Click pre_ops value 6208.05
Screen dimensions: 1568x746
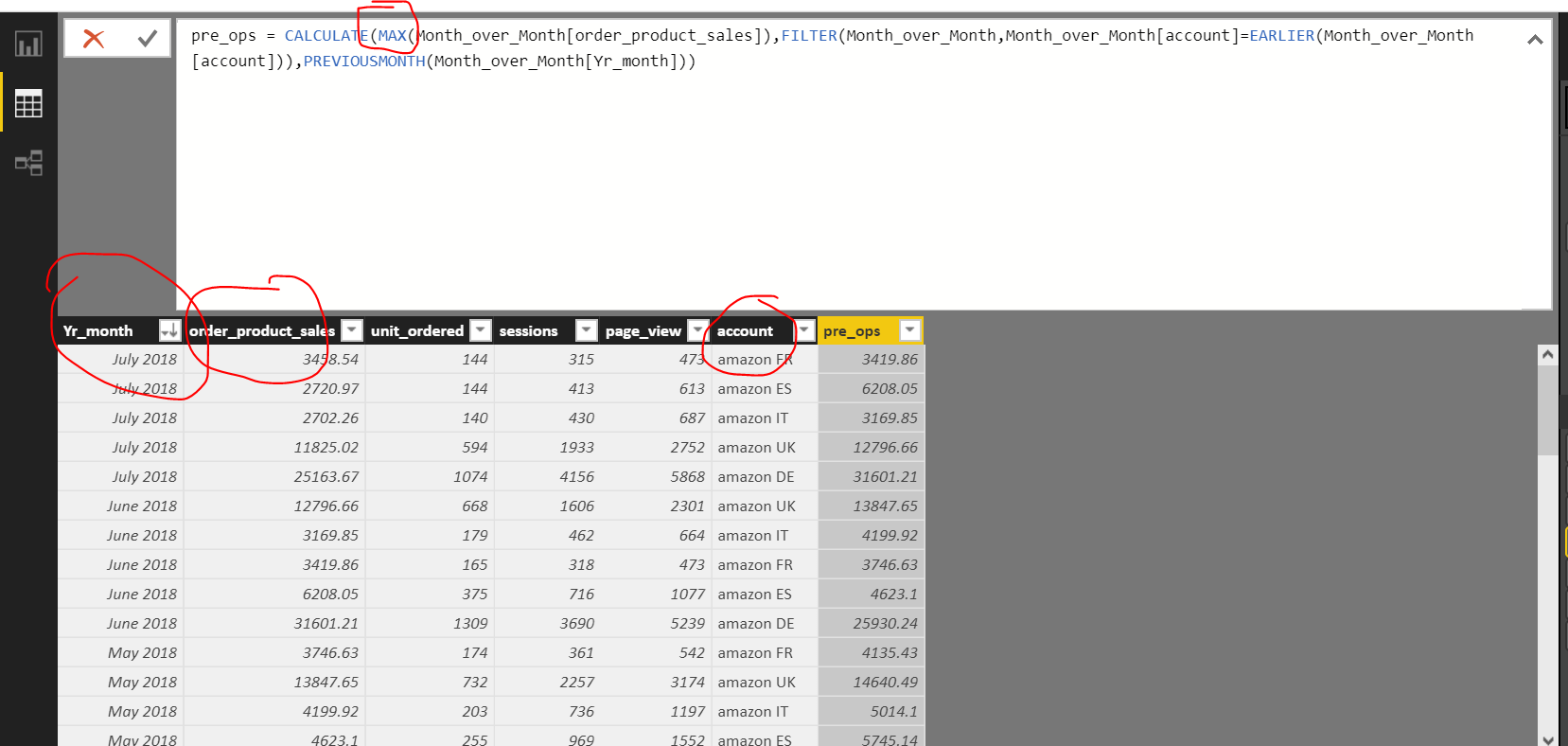pos(872,388)
